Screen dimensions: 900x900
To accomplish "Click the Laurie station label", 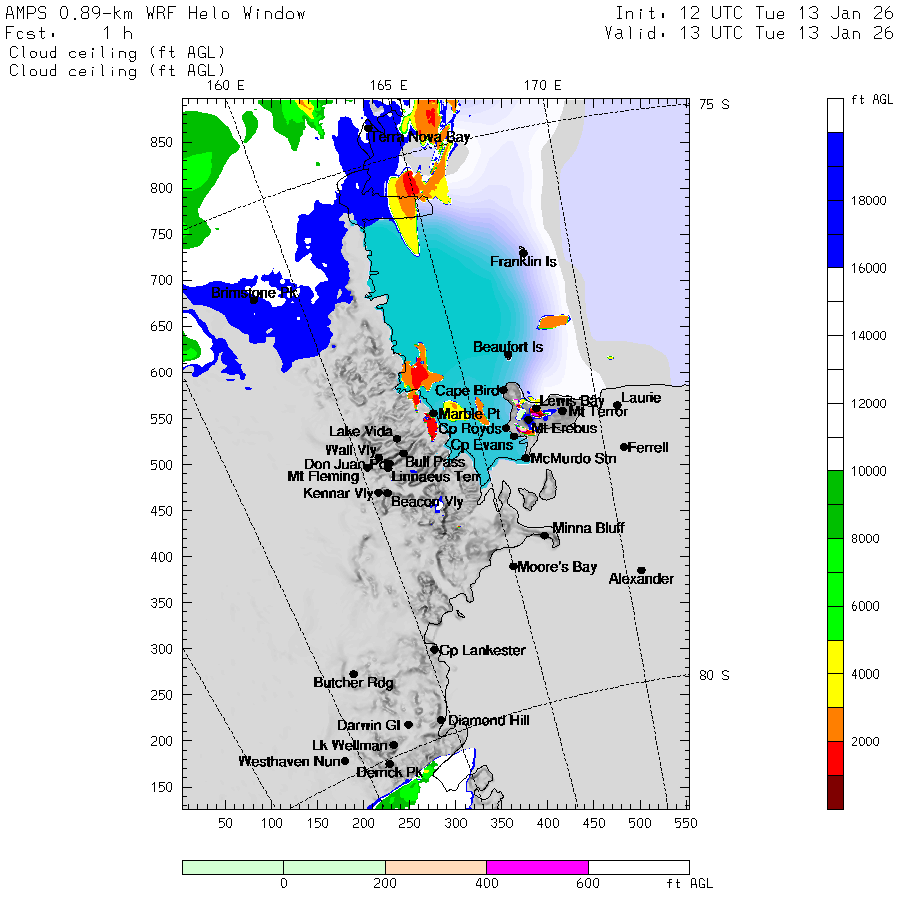I will coord(641,398).
